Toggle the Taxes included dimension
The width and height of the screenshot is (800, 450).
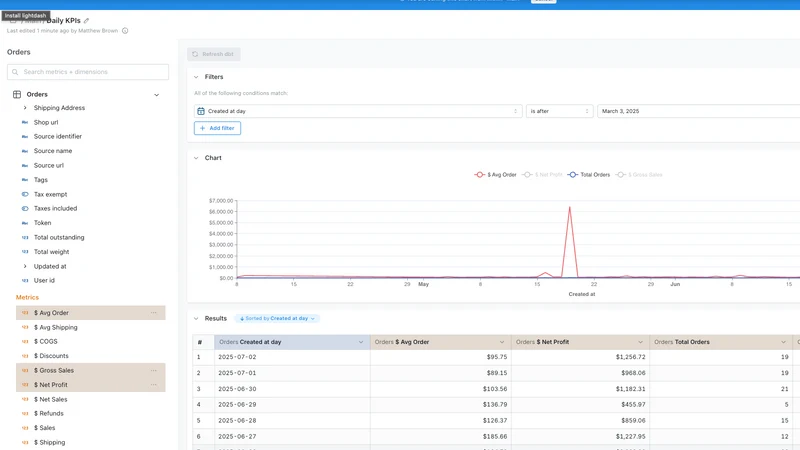click(x=55, y=208)
